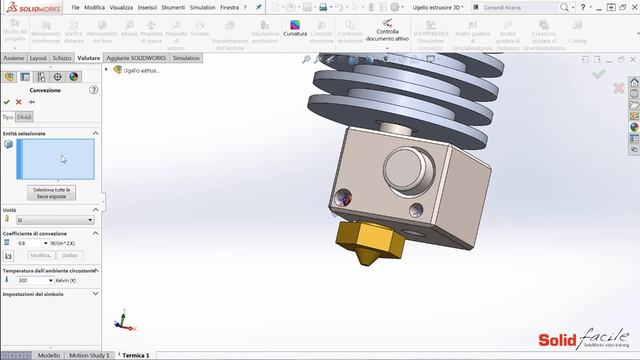
Task: Click the convection coefficient value field
Action: (29, 243)
